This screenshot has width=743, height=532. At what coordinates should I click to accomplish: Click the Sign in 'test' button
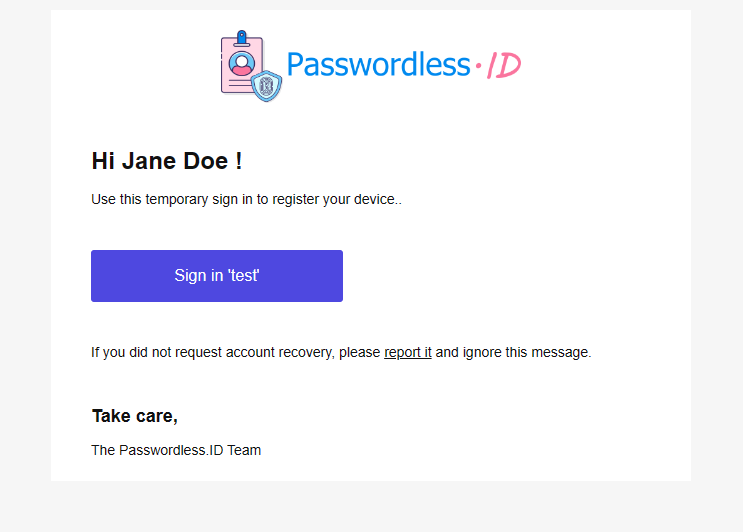click(x=217, y=276)
